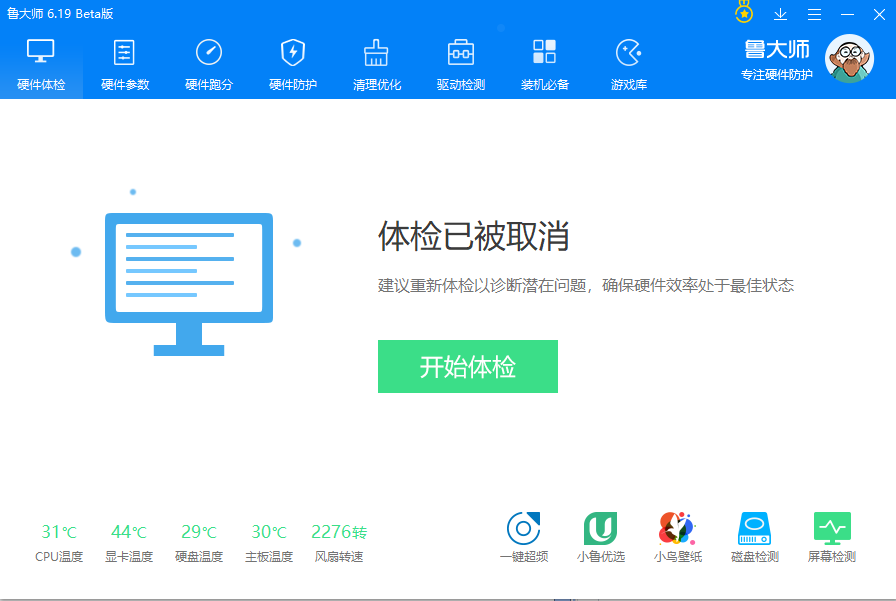Viewport: 896px width, 601px height.
Task: Open the 装机必备 essential software tab
Action: tap(545, 65)
